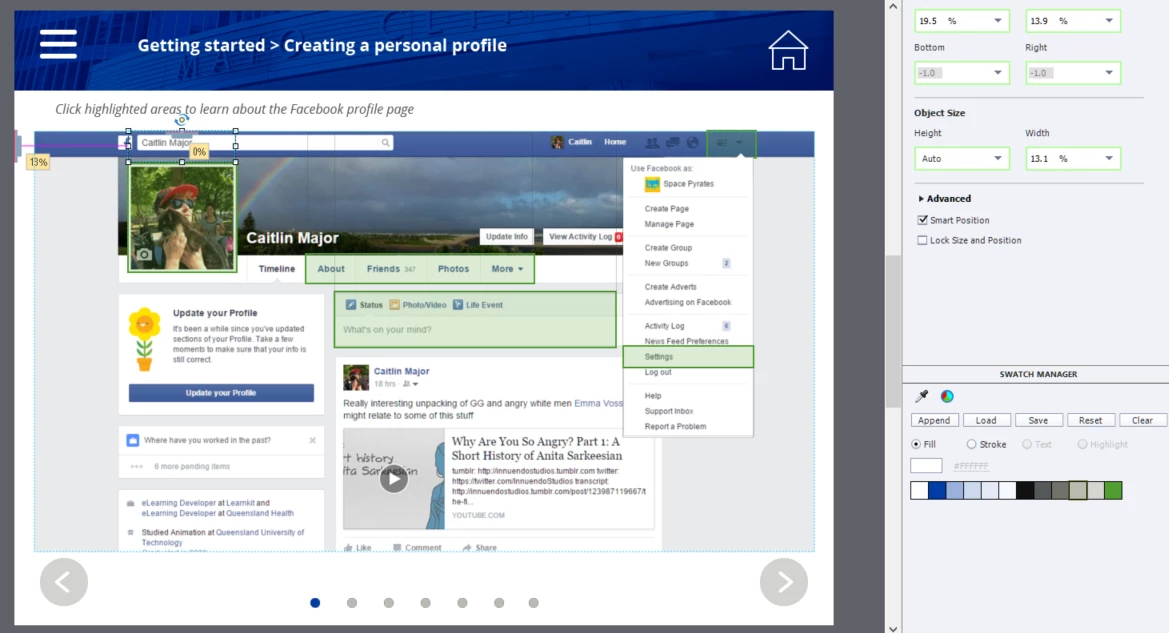
Task: Click the #FFFFFF hex value field
Action: [971, 466]
